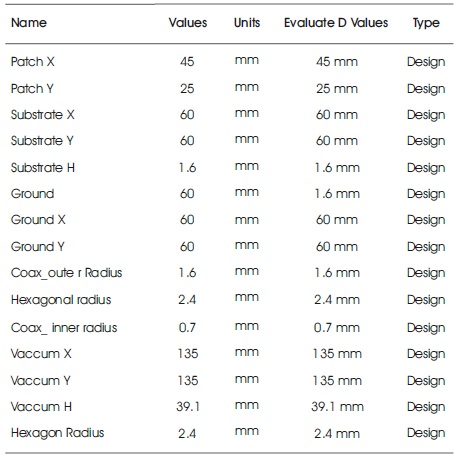Click the Type column header
The height and width of the screenshot is (457, 457).
(x=426, y=23)
